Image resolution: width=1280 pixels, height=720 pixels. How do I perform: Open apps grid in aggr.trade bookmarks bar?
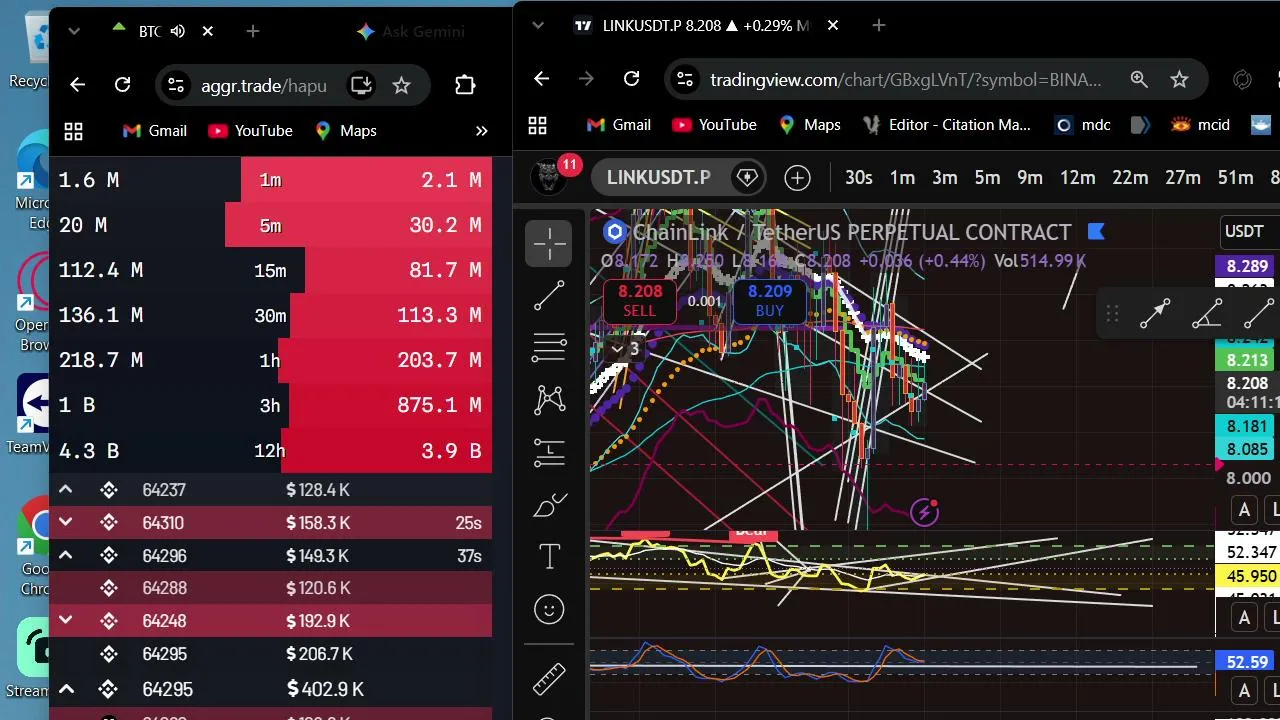click(x=73, y=131)
